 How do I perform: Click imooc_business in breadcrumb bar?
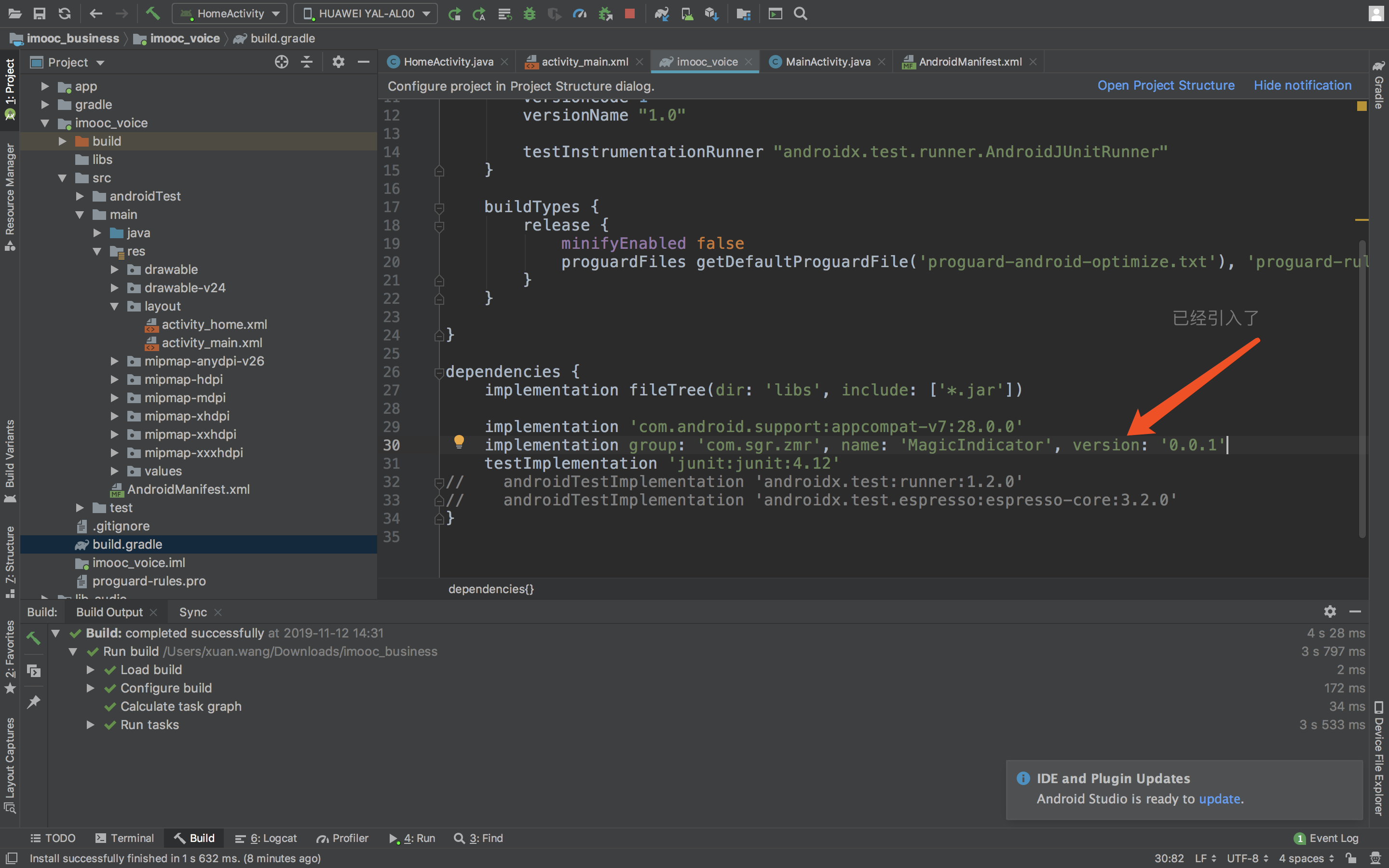click(73, 39)
